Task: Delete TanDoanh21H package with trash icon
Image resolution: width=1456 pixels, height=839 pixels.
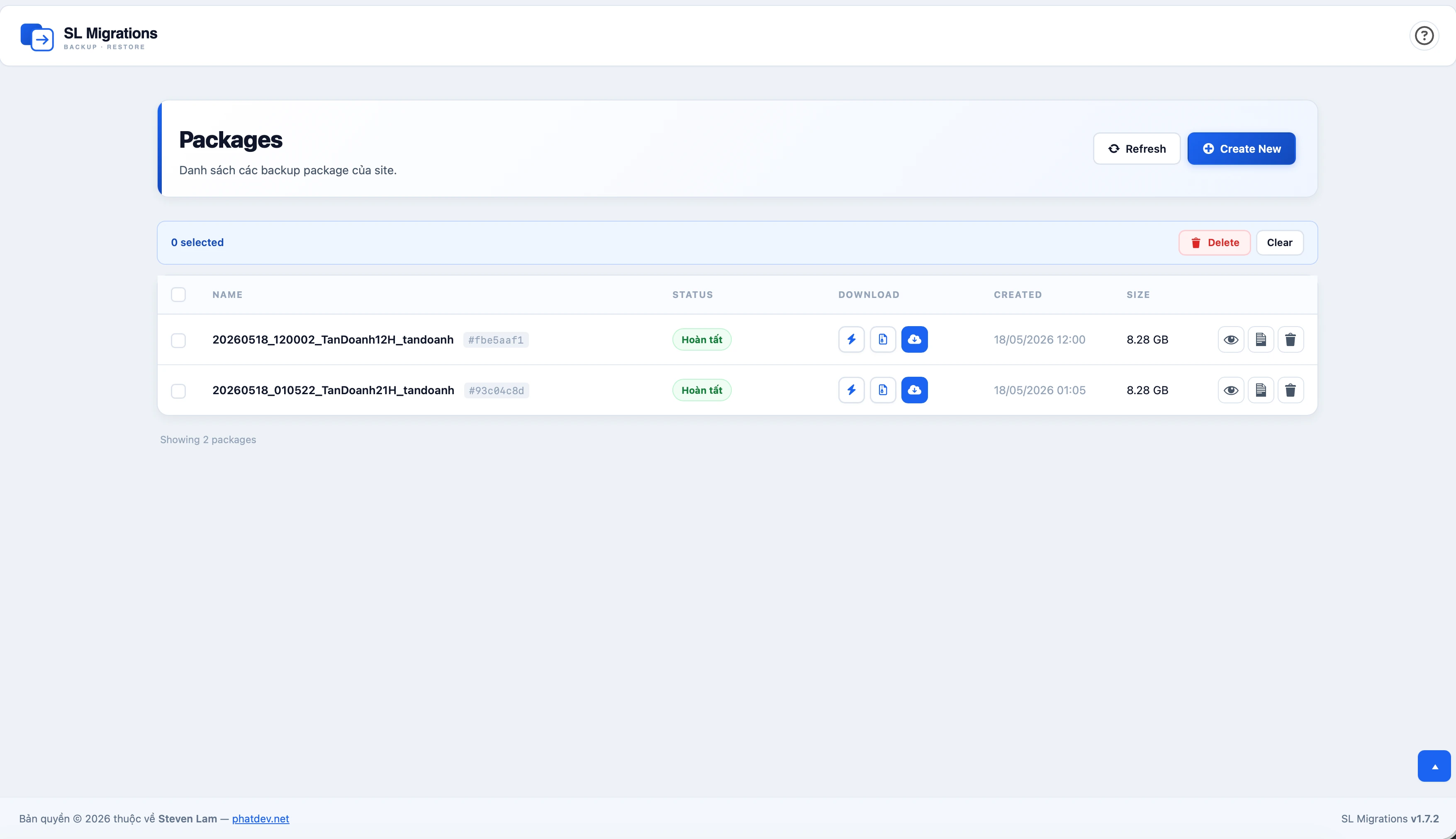Action: [x=1290, y=390]
